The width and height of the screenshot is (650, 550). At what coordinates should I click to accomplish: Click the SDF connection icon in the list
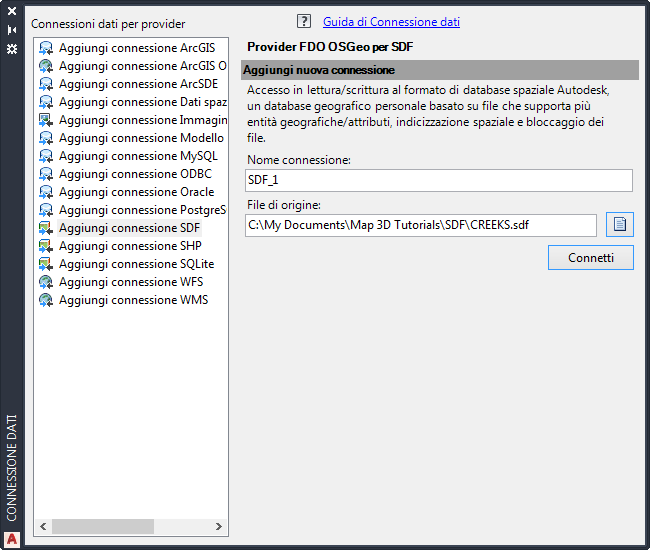(46, 228)
